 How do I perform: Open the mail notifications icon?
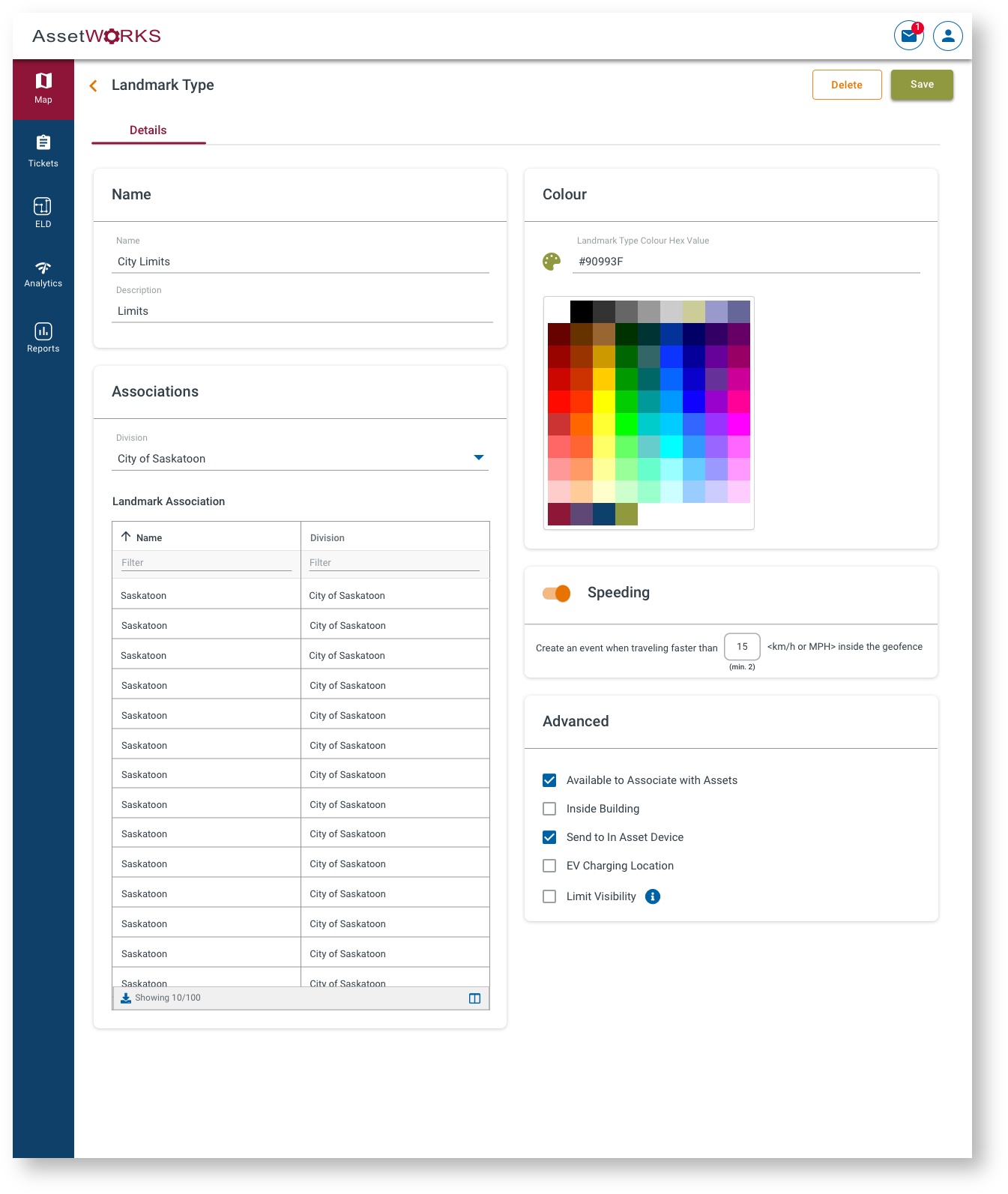909,35
